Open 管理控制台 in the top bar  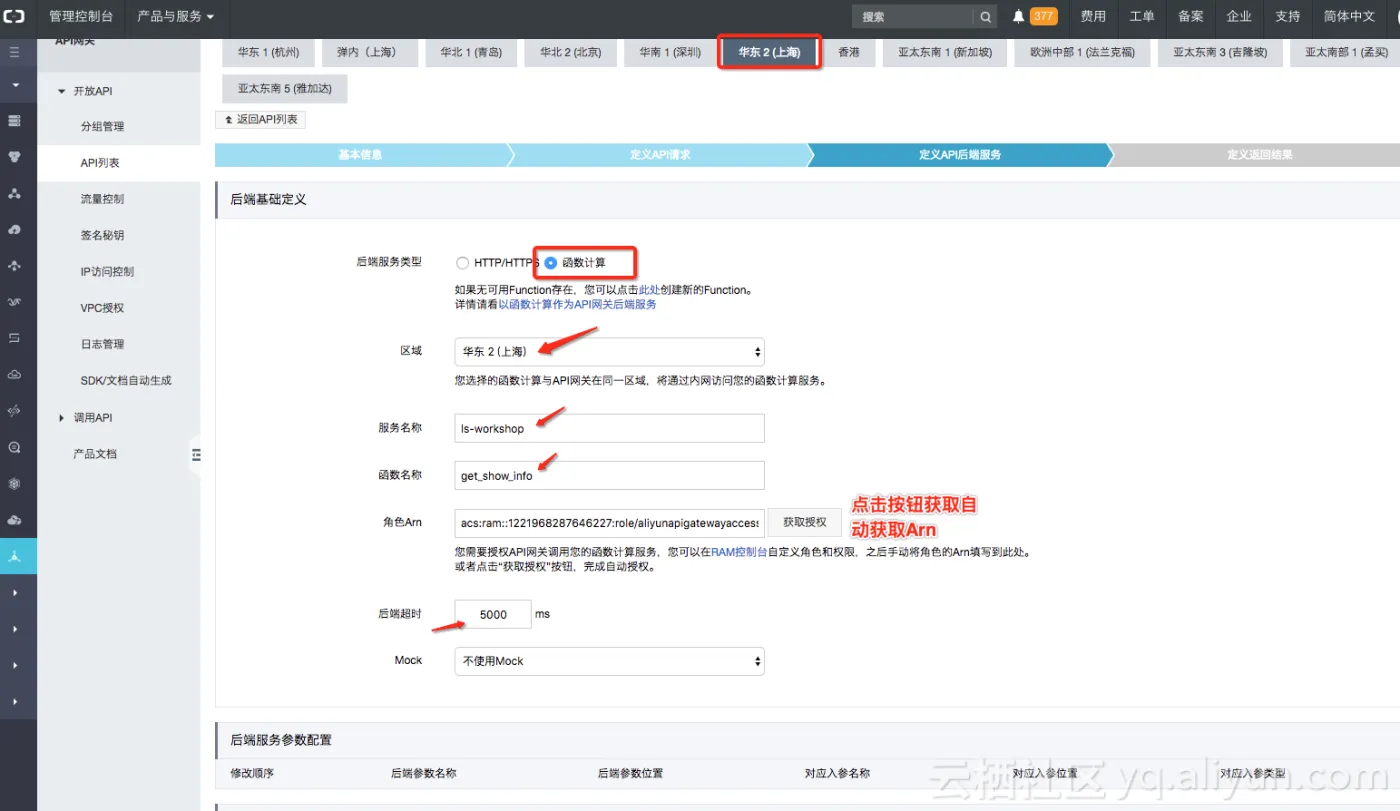point(81,17)
